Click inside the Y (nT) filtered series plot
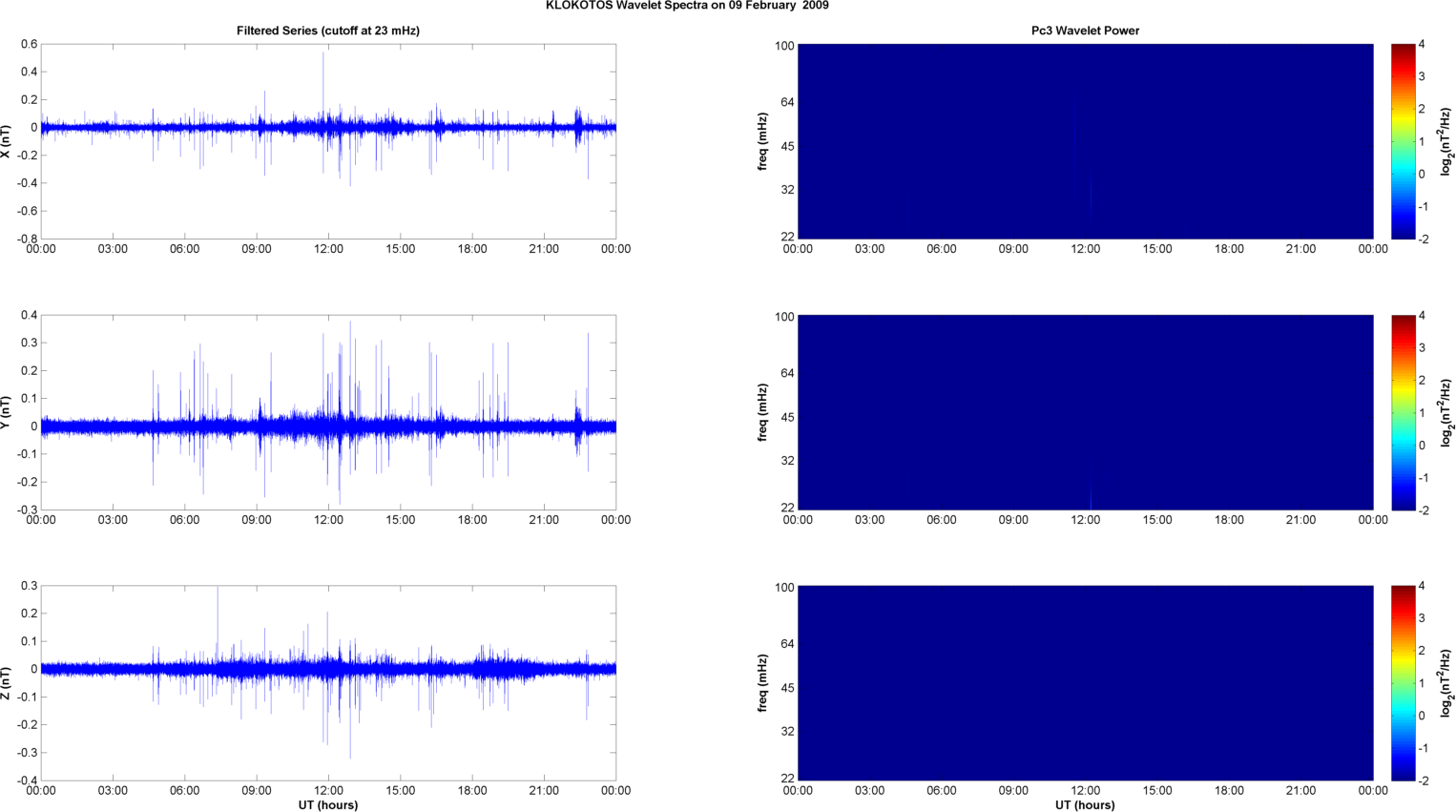The height and width of the screenshot is (812, 1456). click(328, 412)
